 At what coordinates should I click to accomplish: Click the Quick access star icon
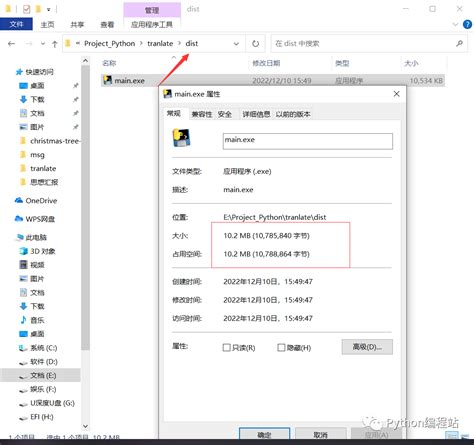click(x=19, y=72)
